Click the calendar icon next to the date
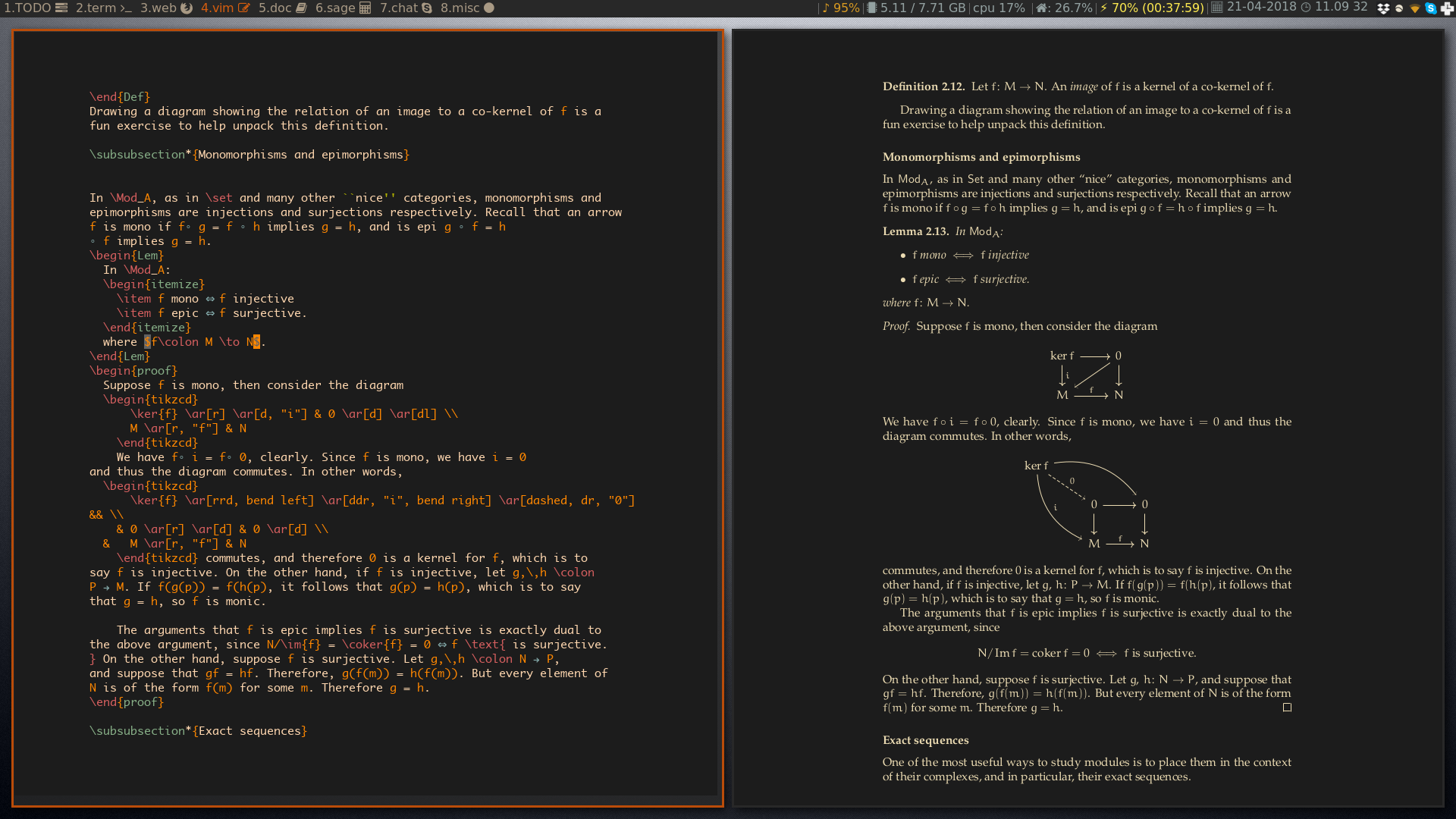Image resolution: width=1456 pixels, height=819 pixels. [1216, 8]
